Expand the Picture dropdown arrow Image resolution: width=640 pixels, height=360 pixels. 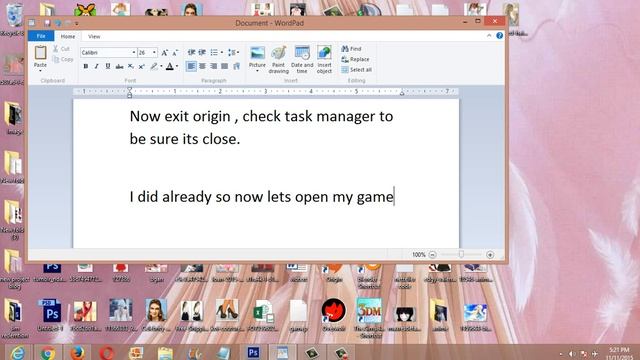pos(257,71)
